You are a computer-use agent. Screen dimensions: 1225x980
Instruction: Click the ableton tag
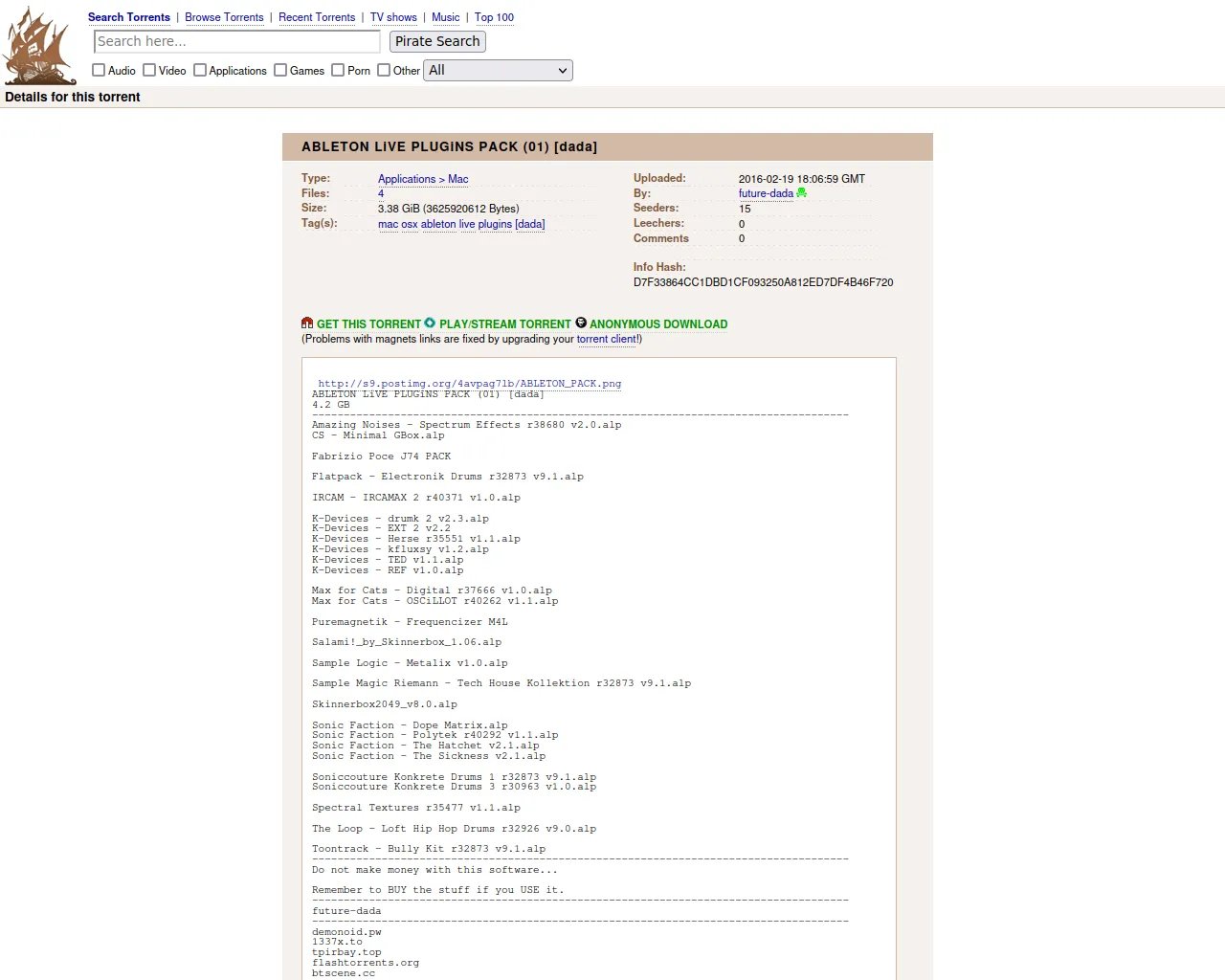(438, 224)
